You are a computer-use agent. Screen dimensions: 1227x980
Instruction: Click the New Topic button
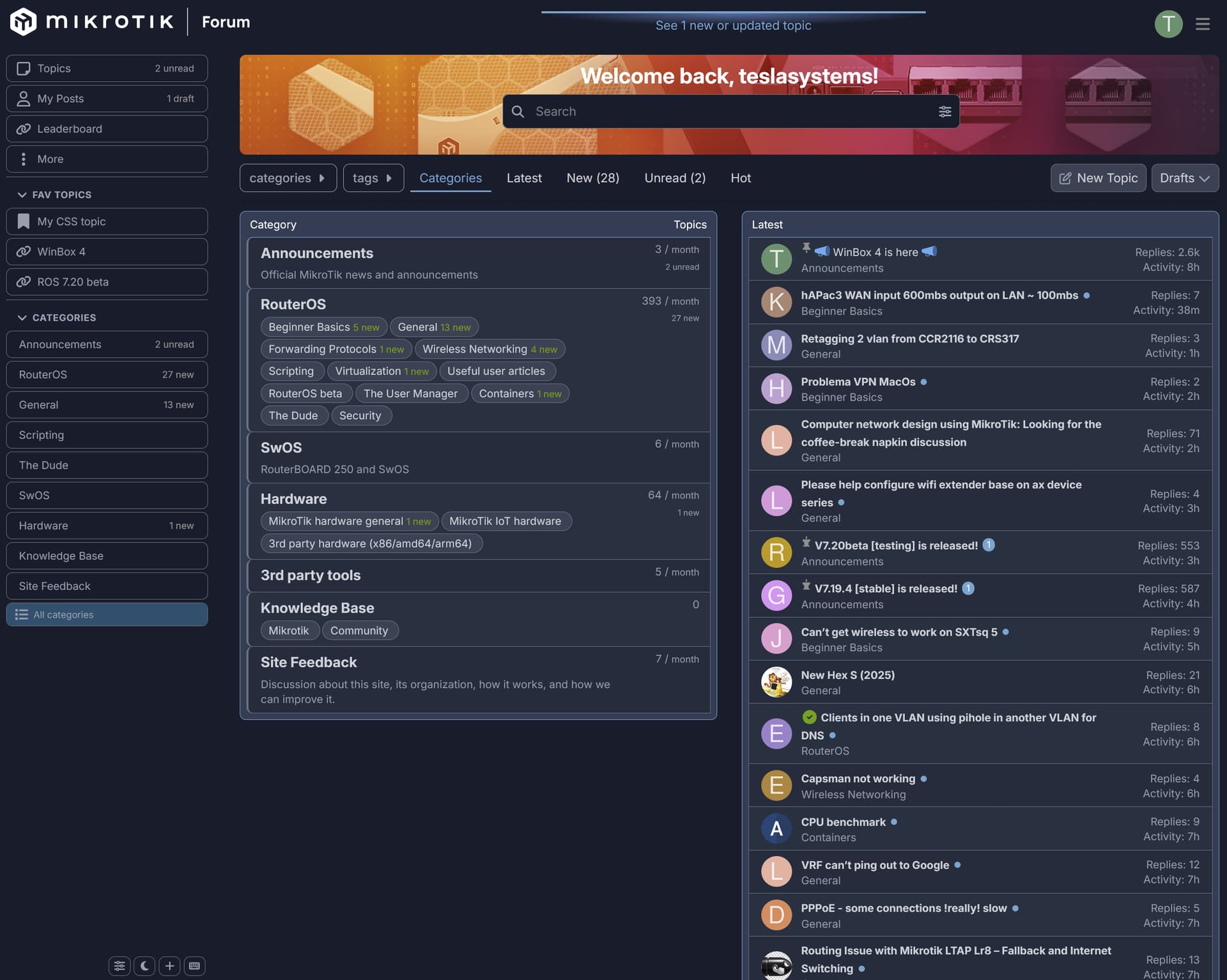point(1098,178)
